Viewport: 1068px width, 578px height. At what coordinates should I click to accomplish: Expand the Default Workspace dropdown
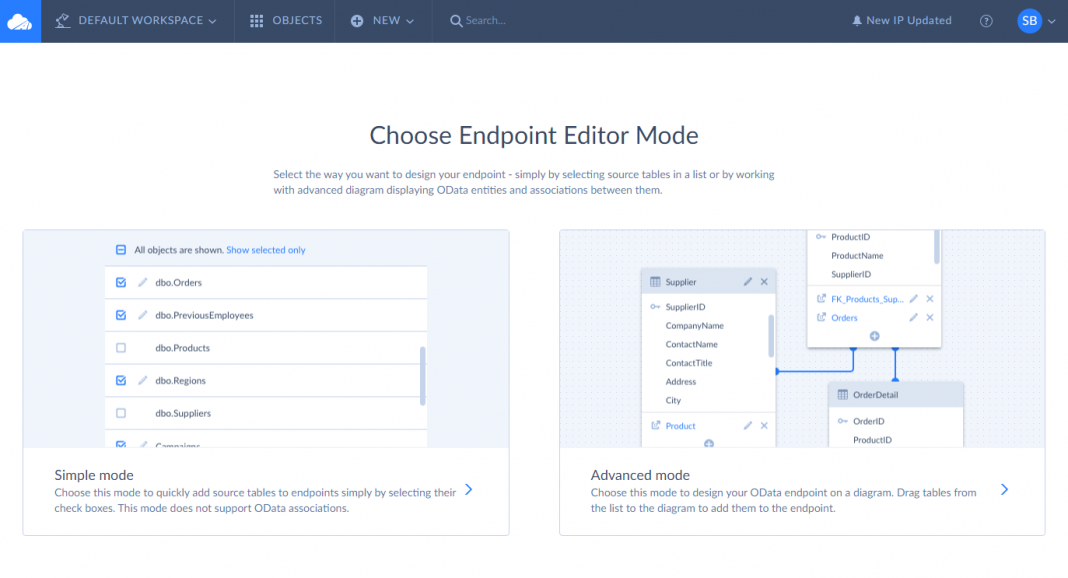coord(136,21)
